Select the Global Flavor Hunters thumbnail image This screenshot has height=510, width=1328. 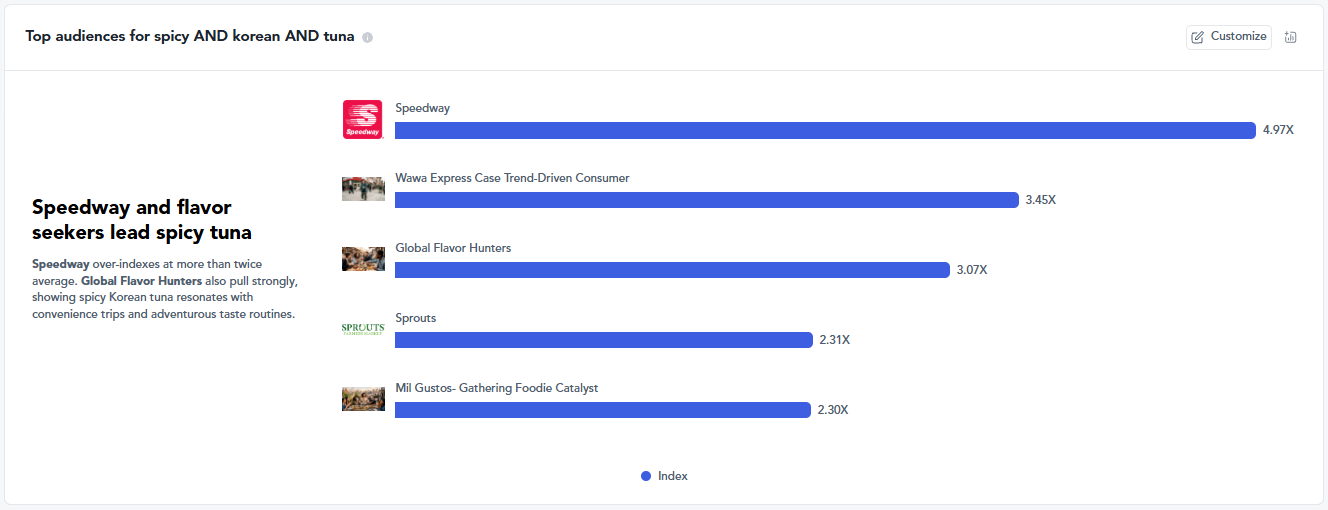click(x=363, y=259)
